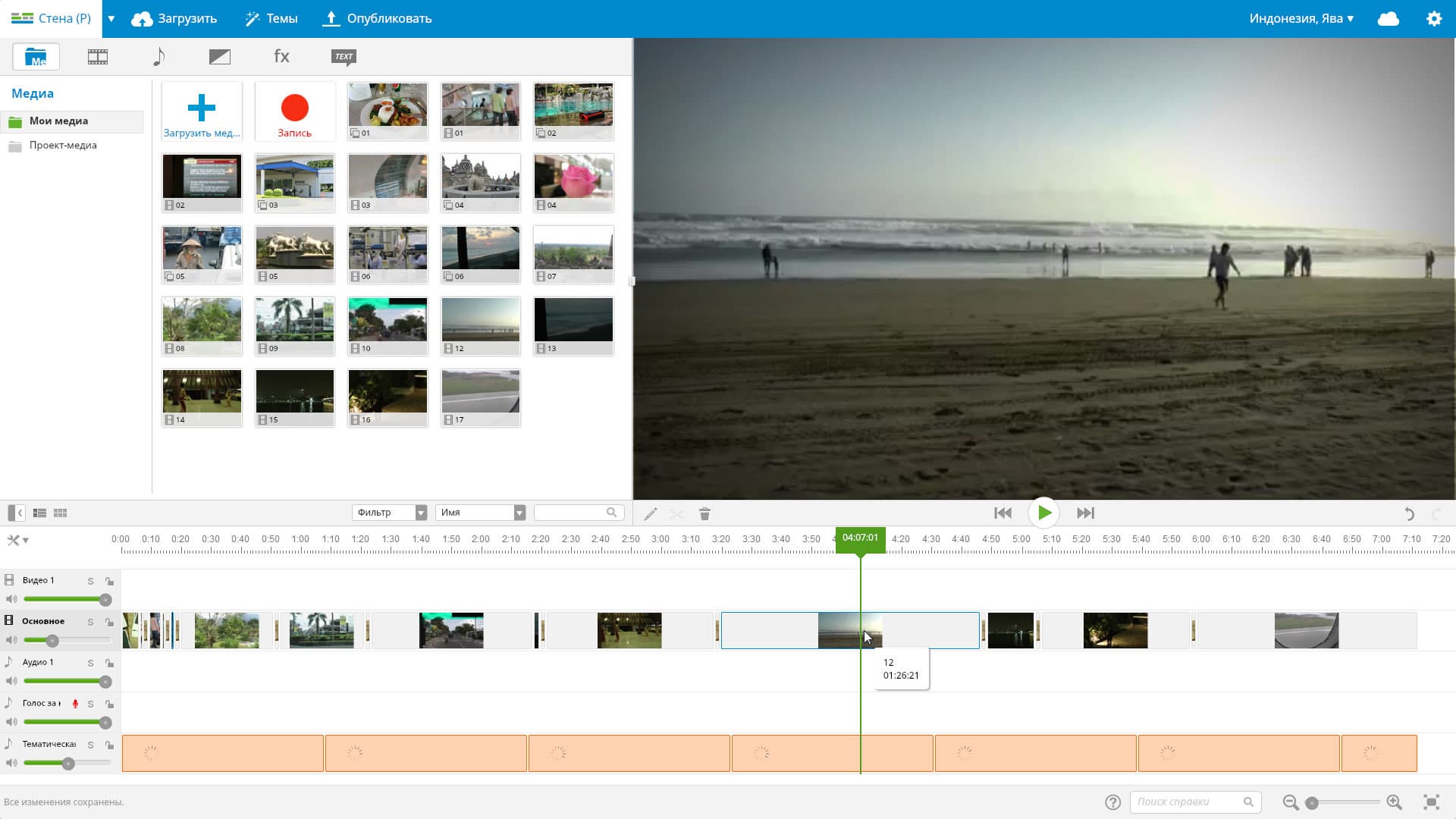Click the trash delete icon

[x=704, y=514]
